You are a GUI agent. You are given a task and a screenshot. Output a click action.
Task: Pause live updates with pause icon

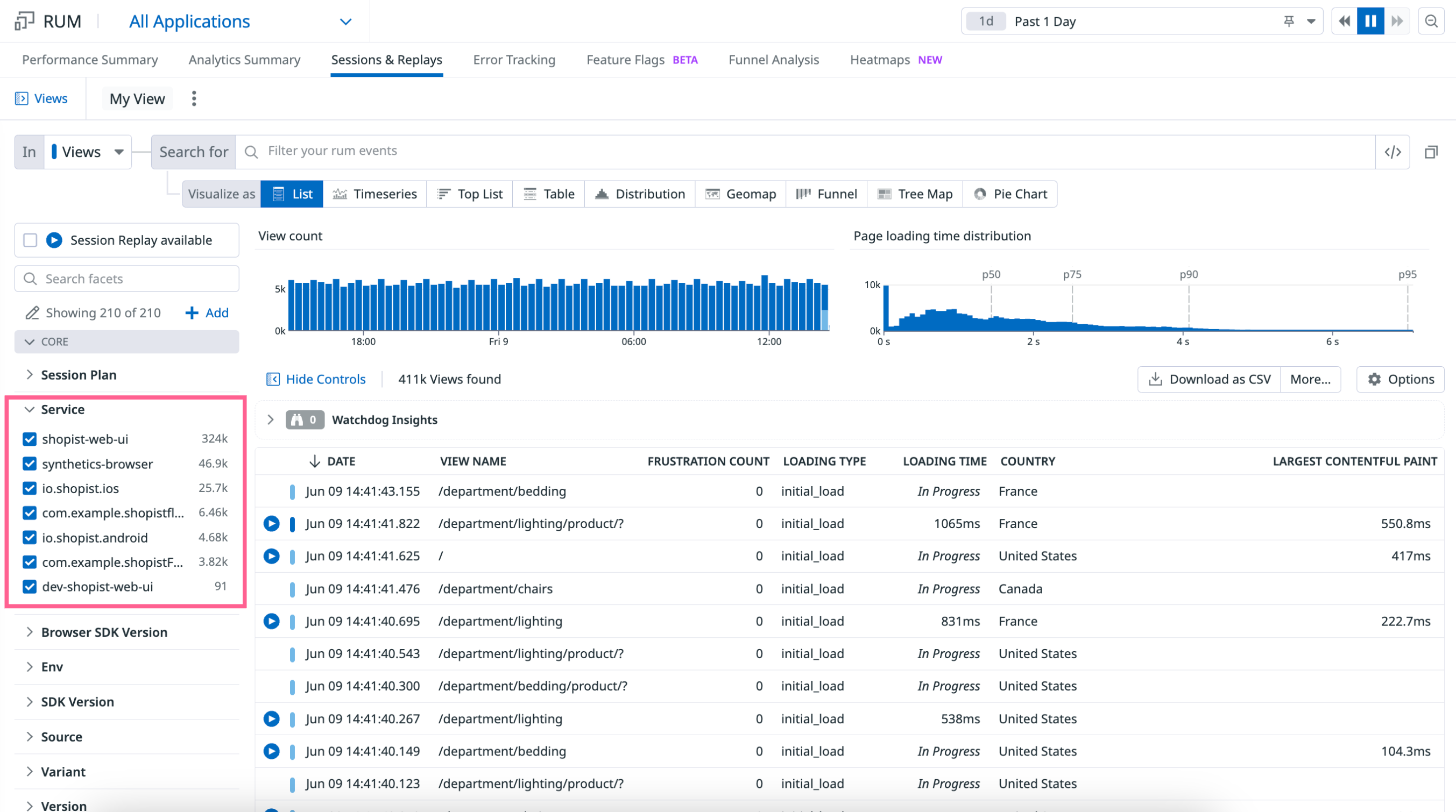coord(1370,22)
